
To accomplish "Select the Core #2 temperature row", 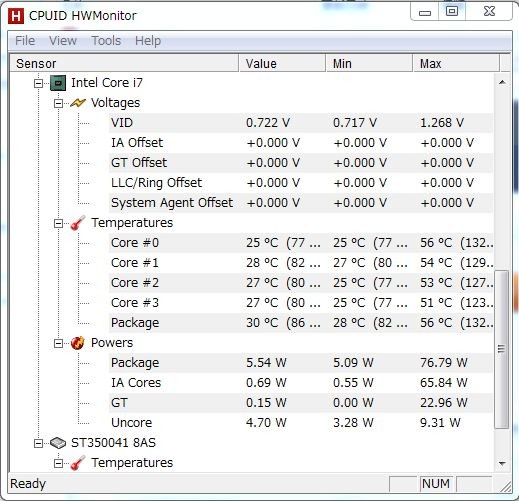I will [301, 283].
